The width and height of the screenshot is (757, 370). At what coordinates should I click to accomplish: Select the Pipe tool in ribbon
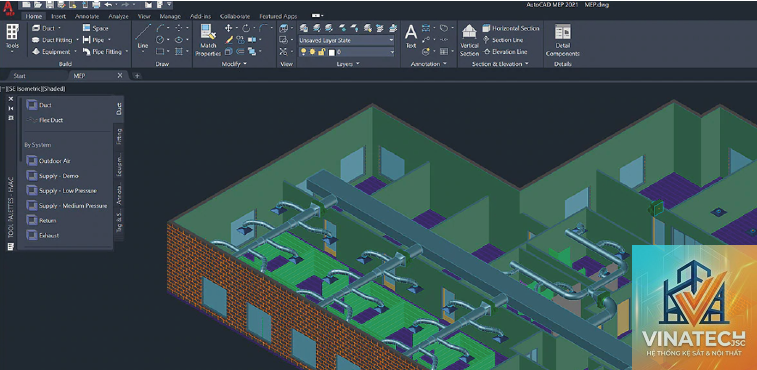(94, 40)
